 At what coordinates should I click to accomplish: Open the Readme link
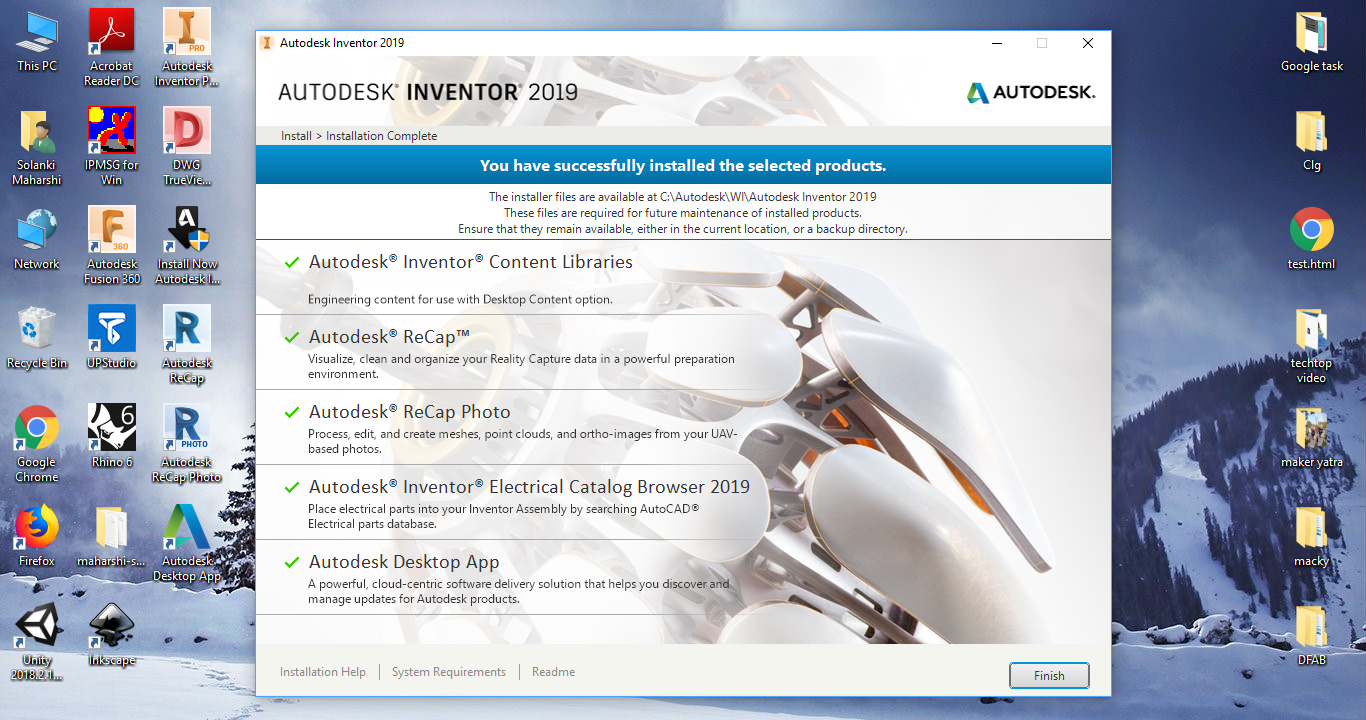click(554, 672)
